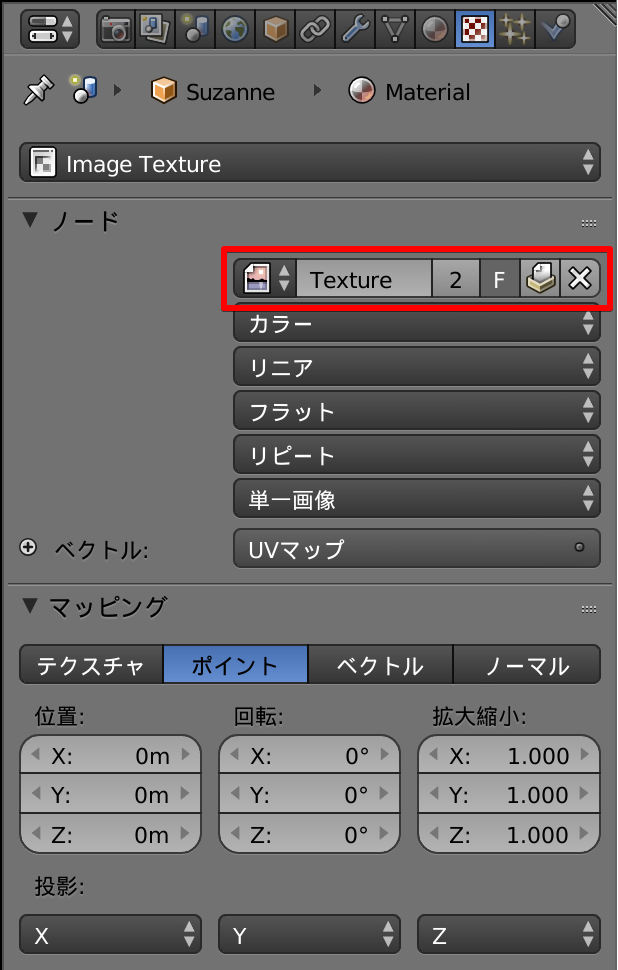Image resolution: width=618 pixels, height=970 pixels.
Task: Open the リニア interpolation dropdown
Action: click(416, 366)
